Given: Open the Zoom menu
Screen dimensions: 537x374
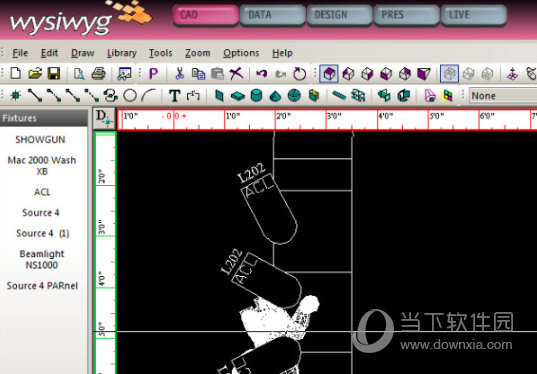Looking at the screenshot, I should click(x=198, y=53).
